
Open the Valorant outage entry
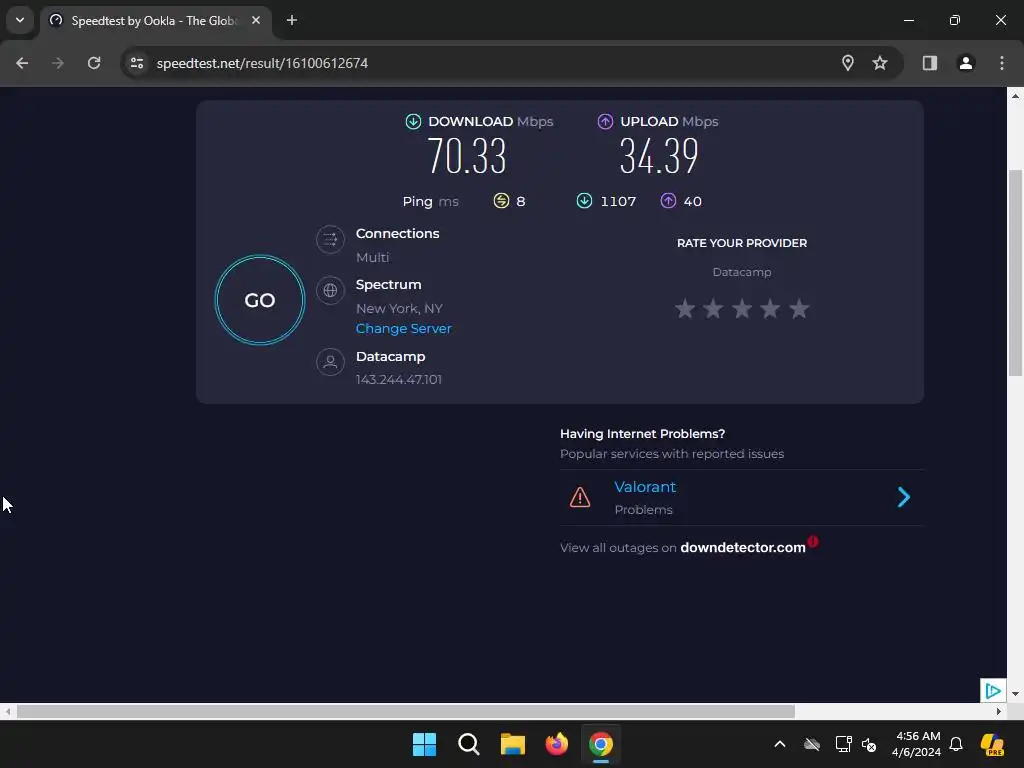click(741, 498)
